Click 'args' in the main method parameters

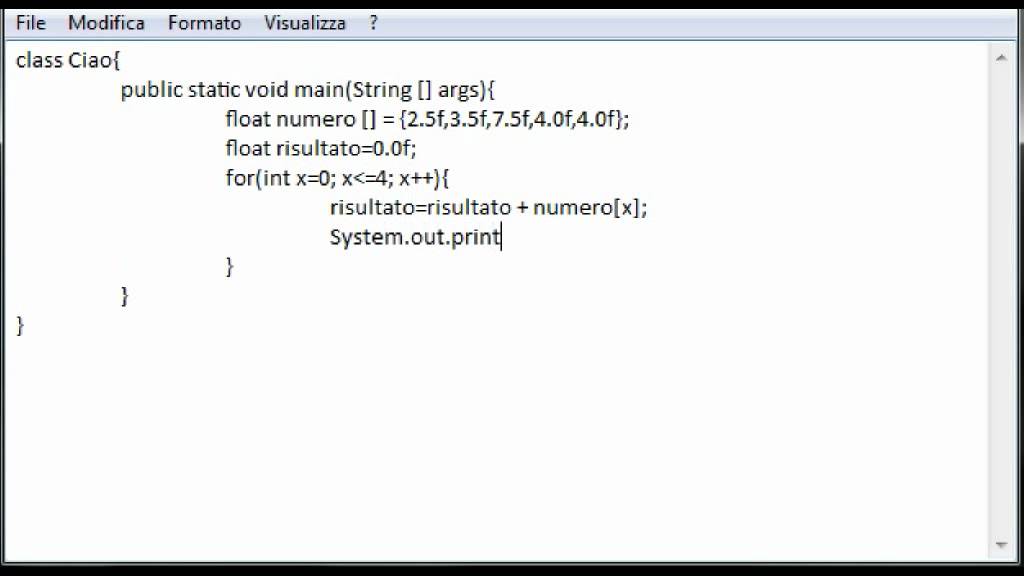tap(459, 90)
